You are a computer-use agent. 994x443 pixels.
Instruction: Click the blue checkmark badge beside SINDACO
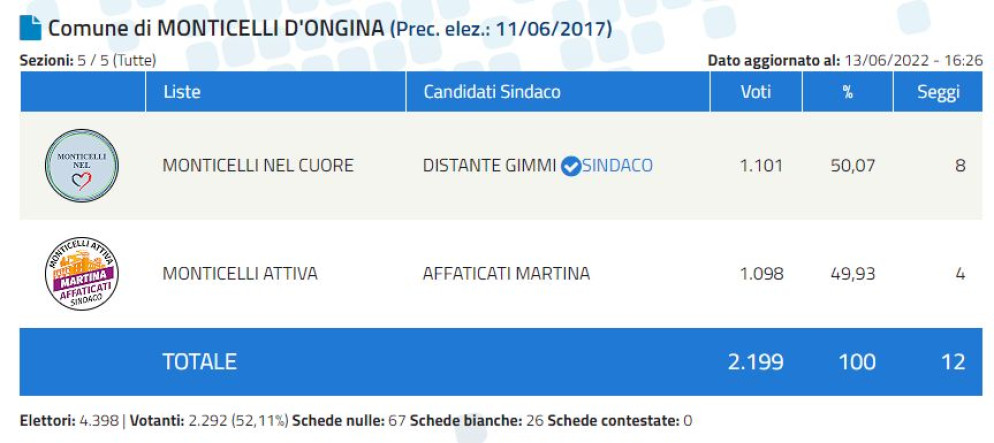(x=571, y=166)
